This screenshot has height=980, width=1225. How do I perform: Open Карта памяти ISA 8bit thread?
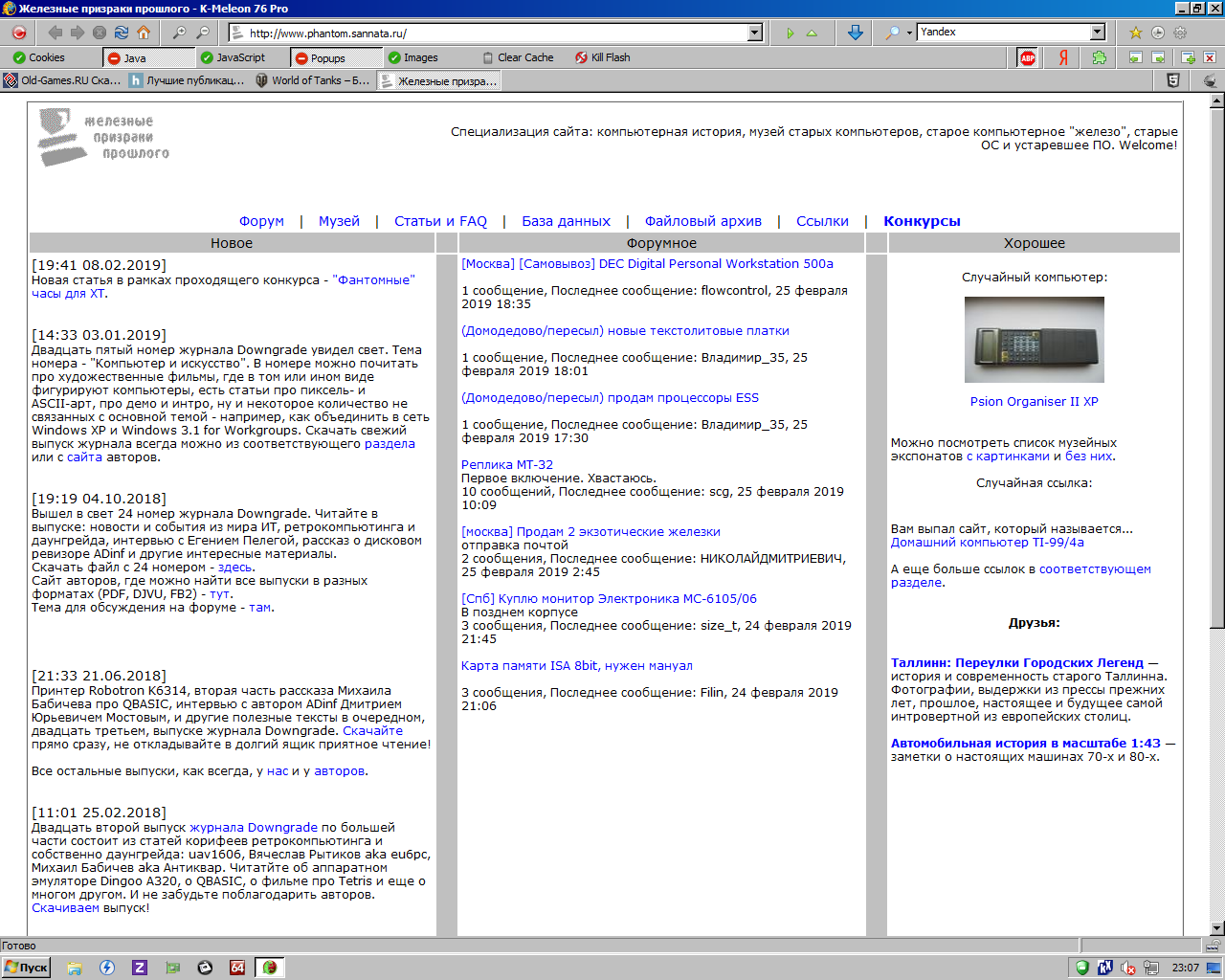click(576, 666)
